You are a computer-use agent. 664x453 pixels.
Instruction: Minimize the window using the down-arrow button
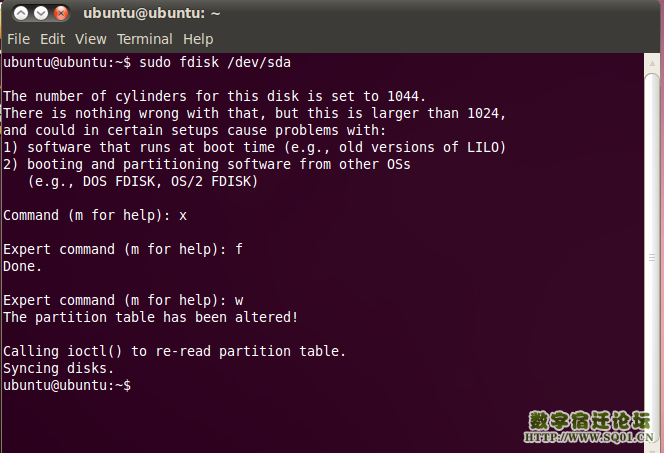click(41, 14)
